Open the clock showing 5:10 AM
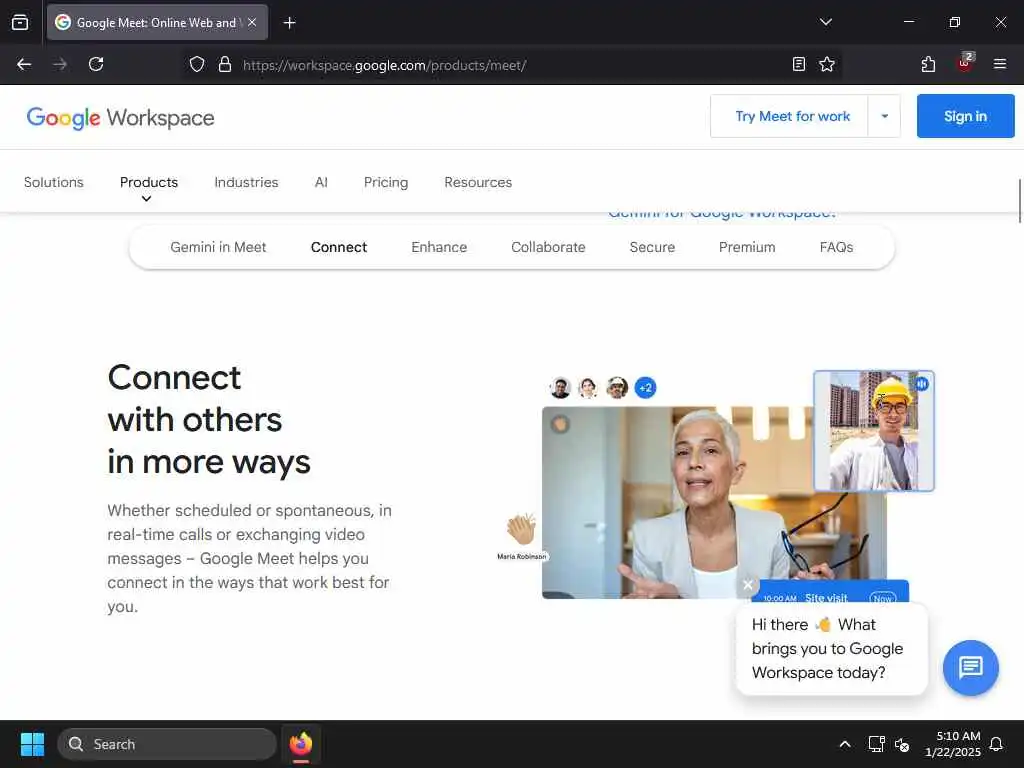 (953, 744)
